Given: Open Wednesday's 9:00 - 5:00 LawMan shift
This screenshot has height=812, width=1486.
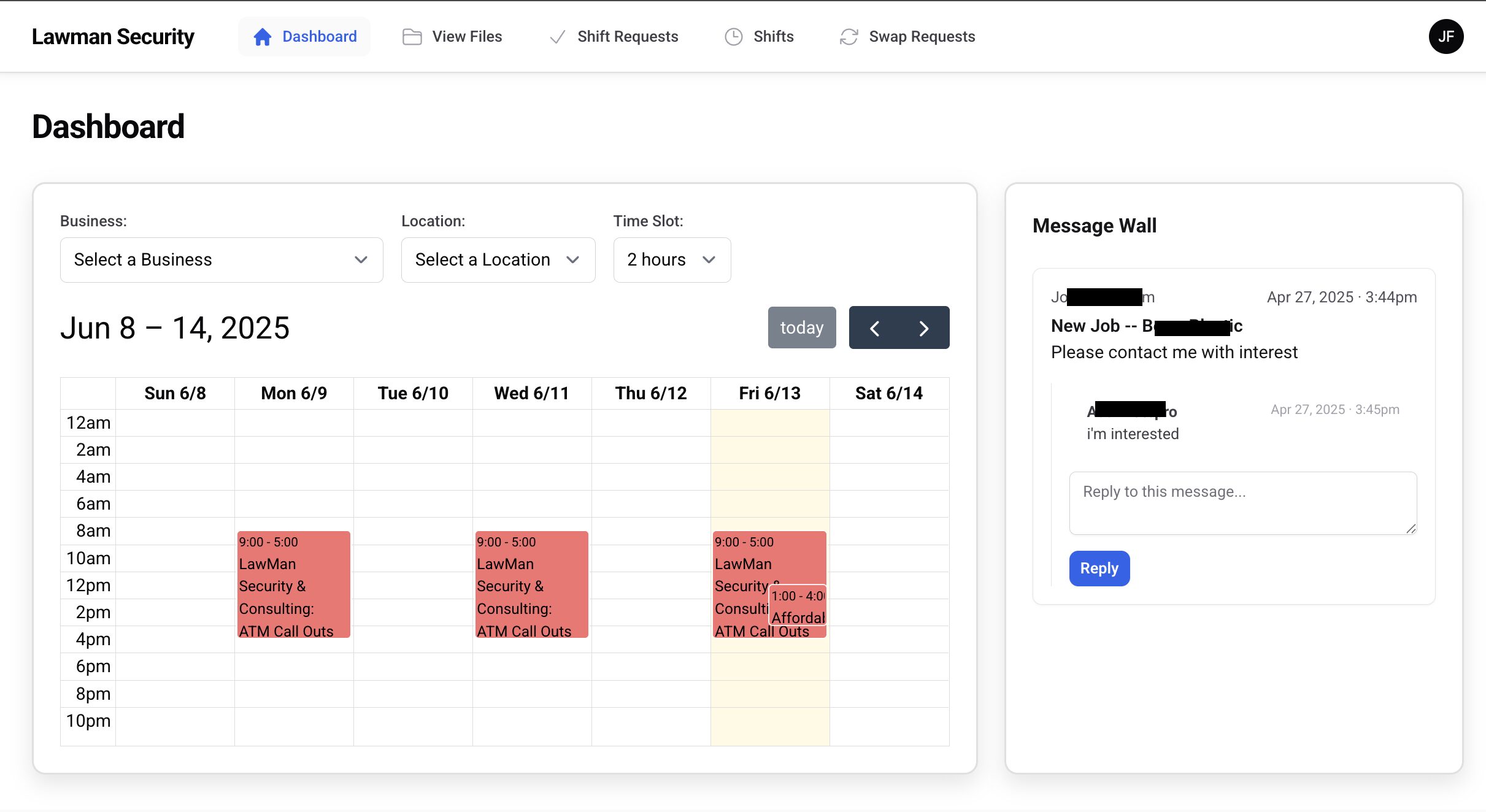Looking at the screenshot, I should tap(531, 584).
